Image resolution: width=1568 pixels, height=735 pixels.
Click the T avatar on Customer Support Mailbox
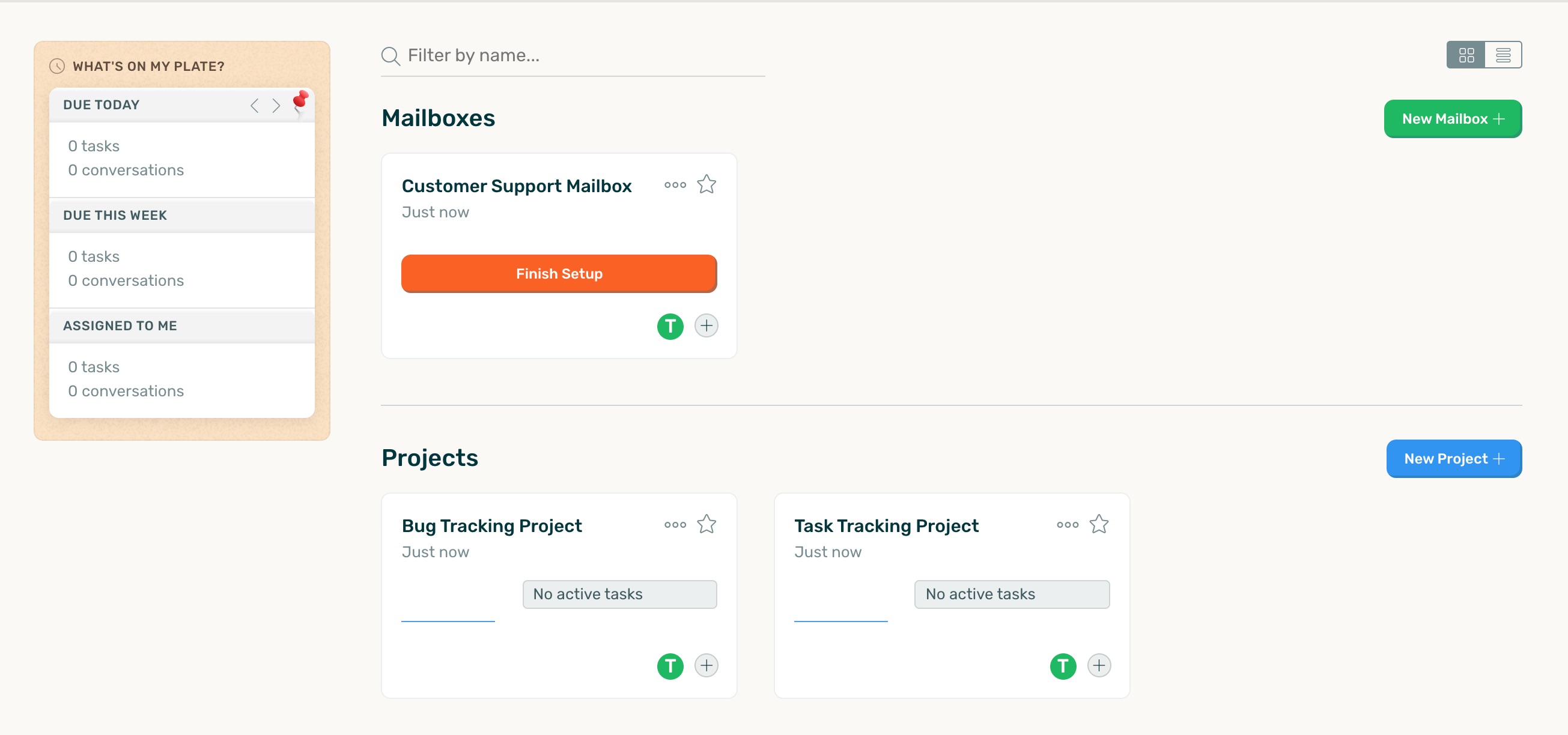coord(670,326)
